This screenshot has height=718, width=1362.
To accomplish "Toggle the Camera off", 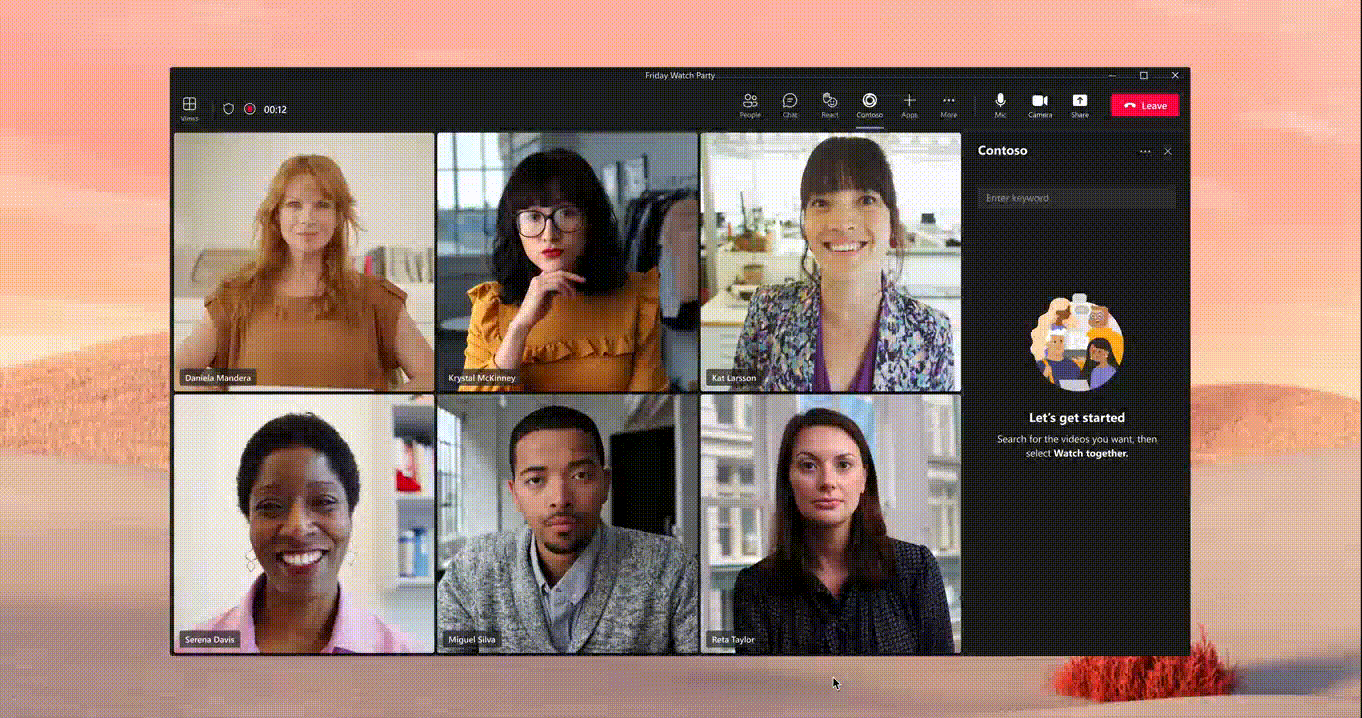I will coord(1040,104).
